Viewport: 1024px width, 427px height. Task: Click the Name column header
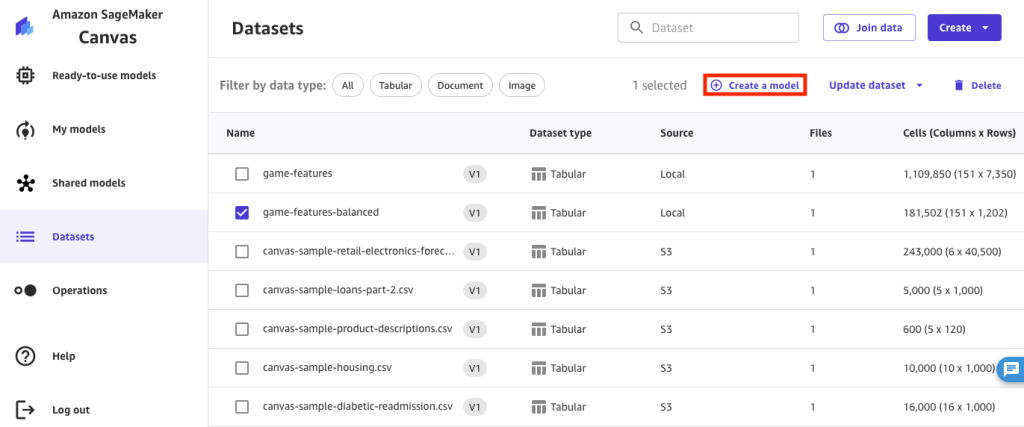(x=240, y=133)
